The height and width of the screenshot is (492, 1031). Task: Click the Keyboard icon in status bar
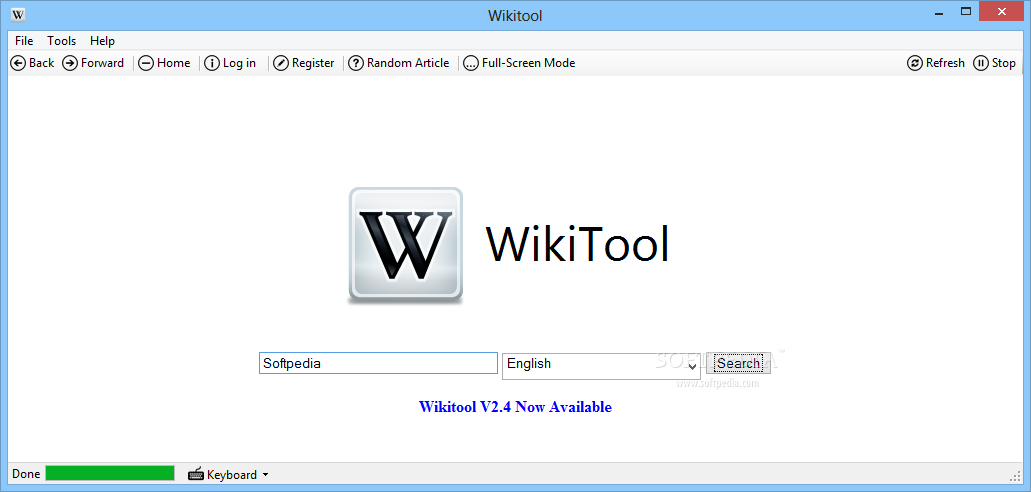point(196,474)
